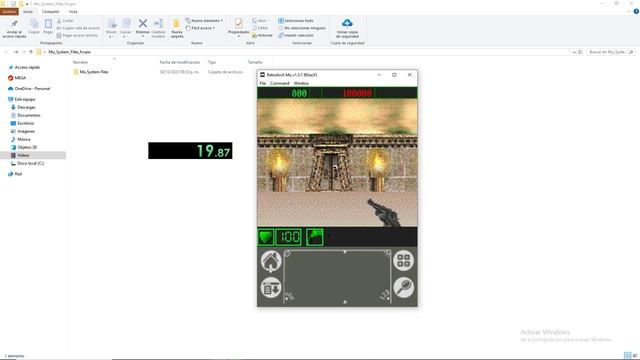Click No seleccionar ninguno
This screenshot has height=360, width=640.
pyautogui.click(x=302, y=28)
